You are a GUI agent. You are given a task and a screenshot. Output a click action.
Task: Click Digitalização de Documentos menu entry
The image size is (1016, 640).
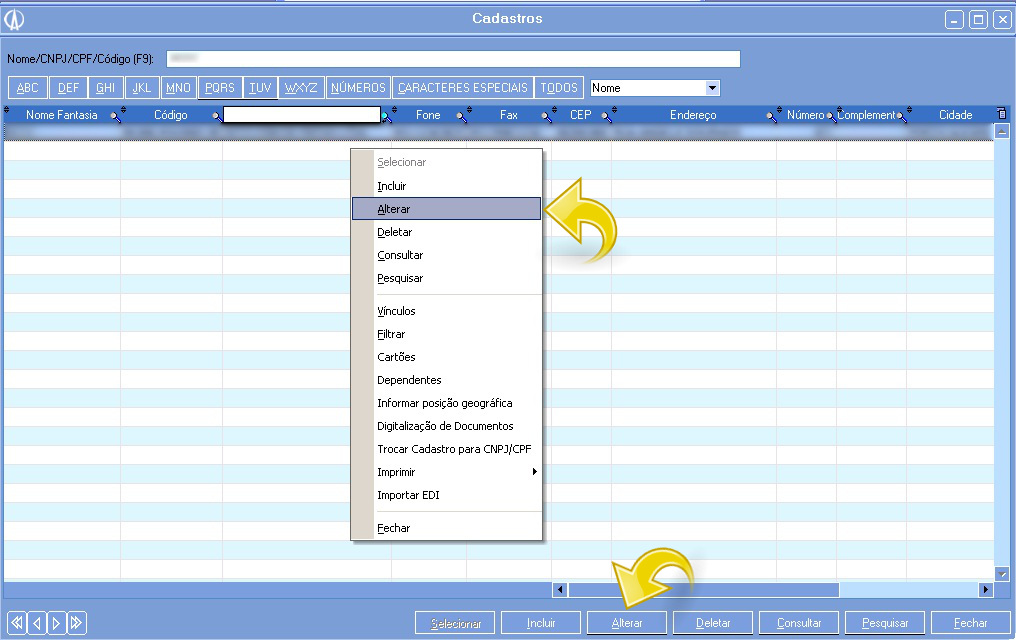445,426
